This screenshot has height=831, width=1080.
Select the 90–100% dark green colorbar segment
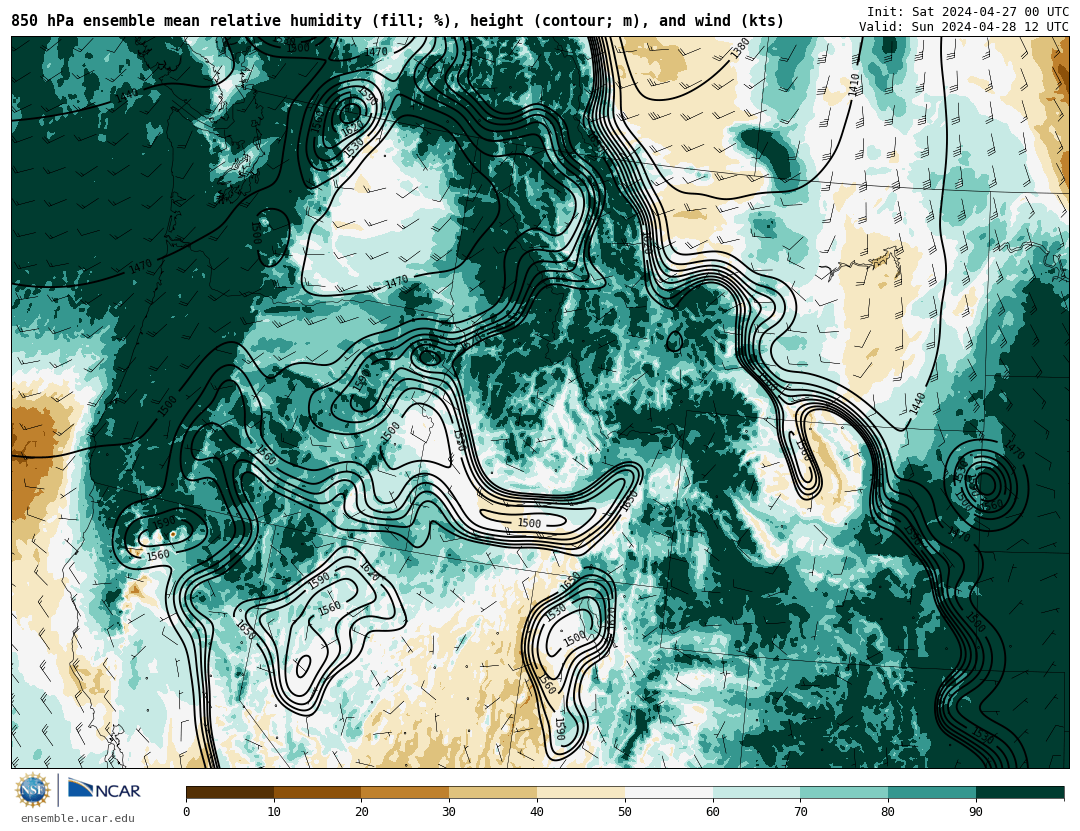(1020, 792)
